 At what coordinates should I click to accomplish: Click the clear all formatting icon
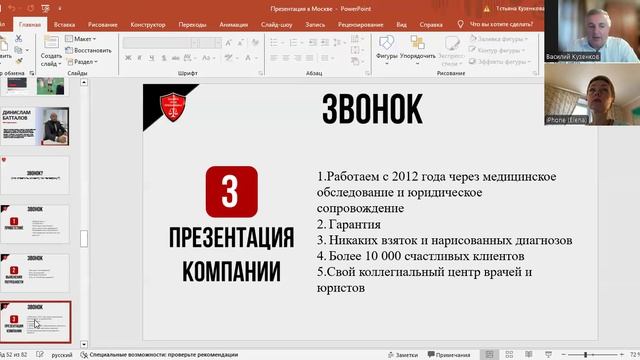256,42
